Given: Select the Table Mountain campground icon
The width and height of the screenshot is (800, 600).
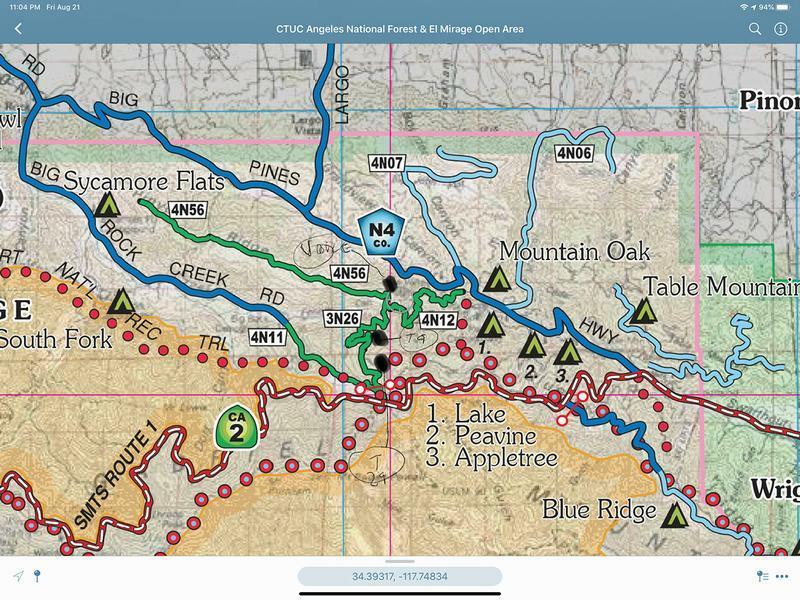Looking at the screenshot, I should coord(643,311).
